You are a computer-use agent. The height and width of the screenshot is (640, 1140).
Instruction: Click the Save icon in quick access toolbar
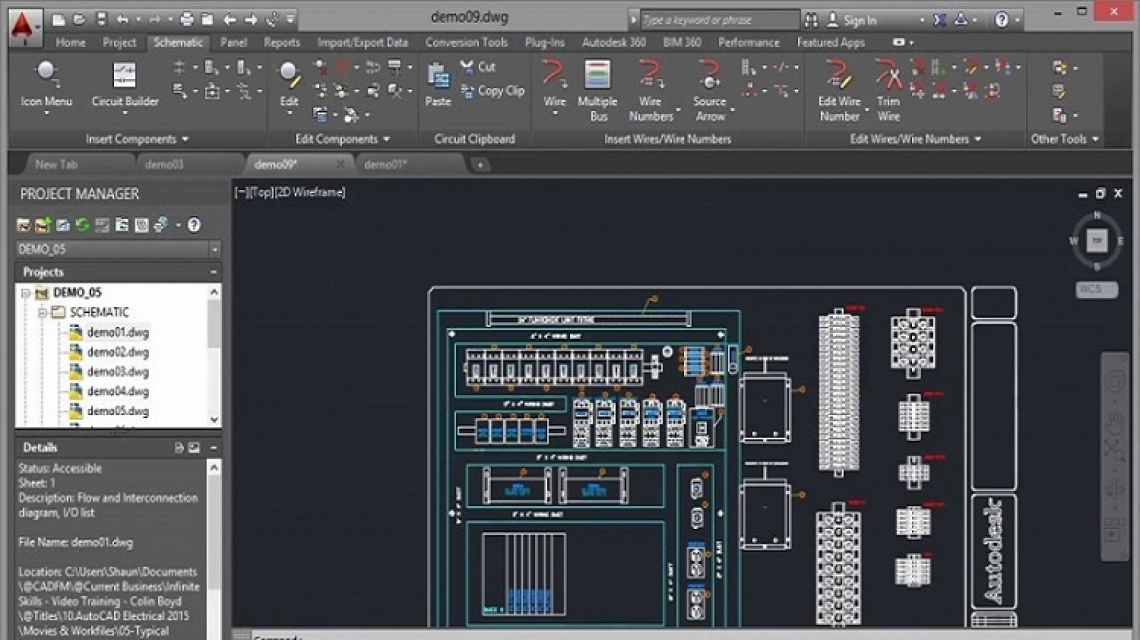tap(101, 20)
